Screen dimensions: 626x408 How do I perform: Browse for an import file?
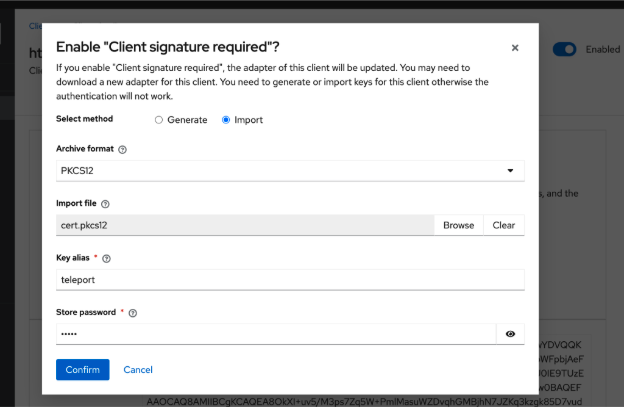click(x=458, y=225)
